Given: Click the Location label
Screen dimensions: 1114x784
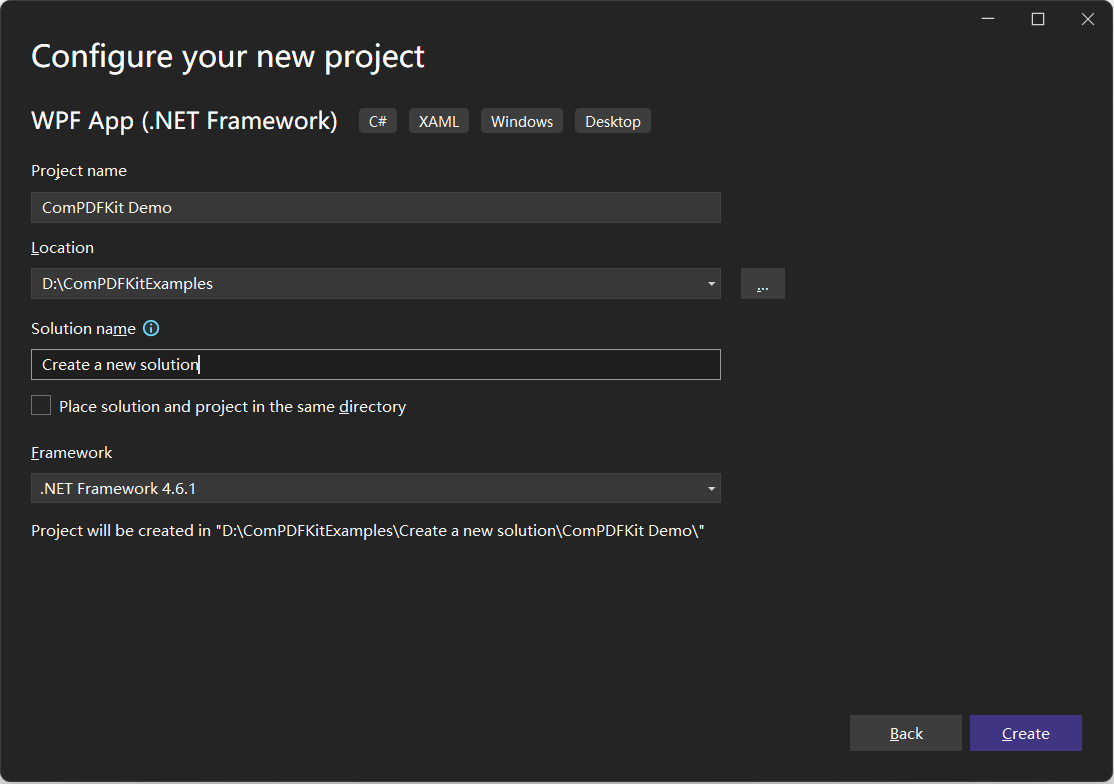Looking at the screenshot, I should pyautogui.click(x=63, y=247).
